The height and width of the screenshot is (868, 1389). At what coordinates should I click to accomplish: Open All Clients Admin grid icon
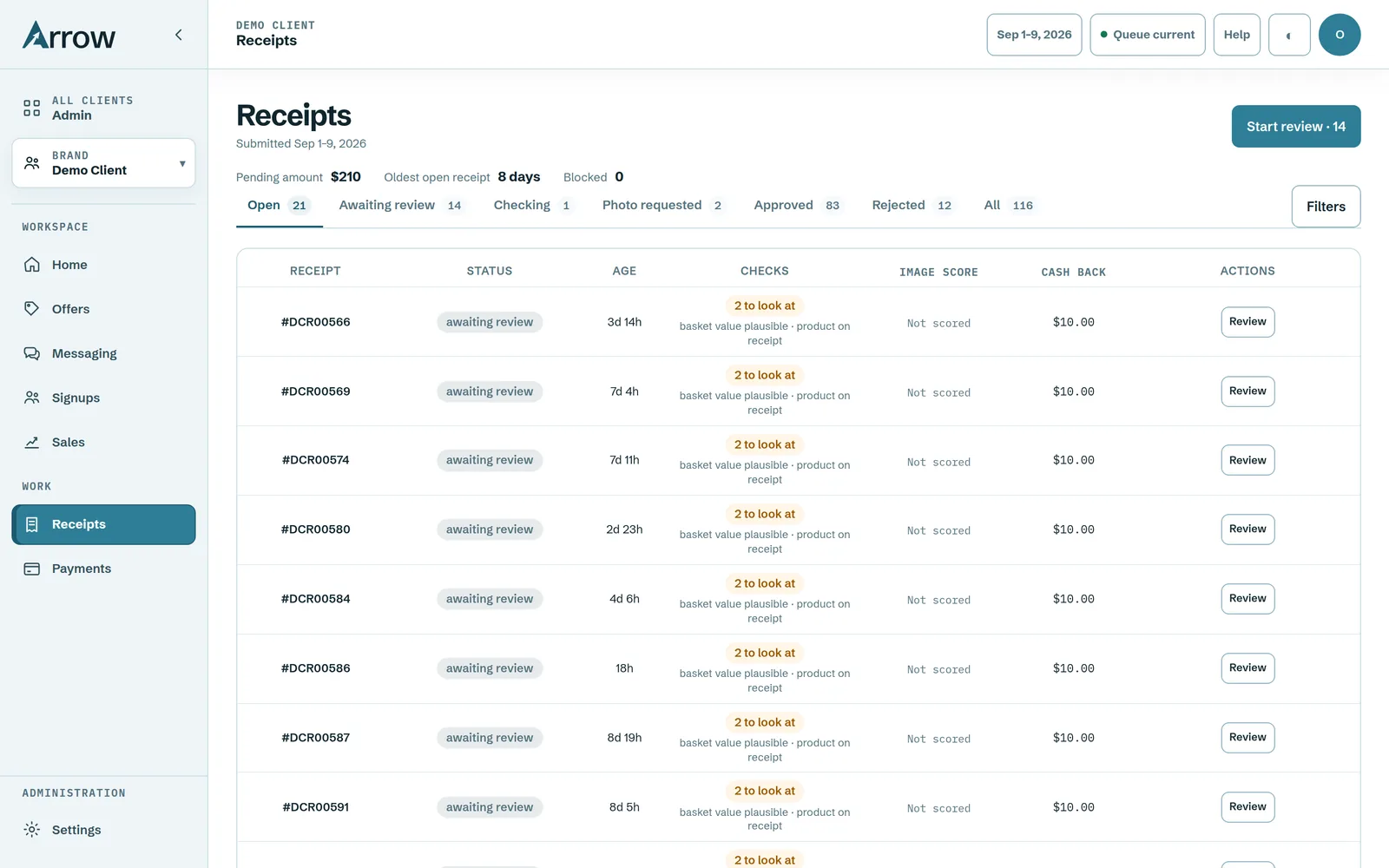click(32, 108)
